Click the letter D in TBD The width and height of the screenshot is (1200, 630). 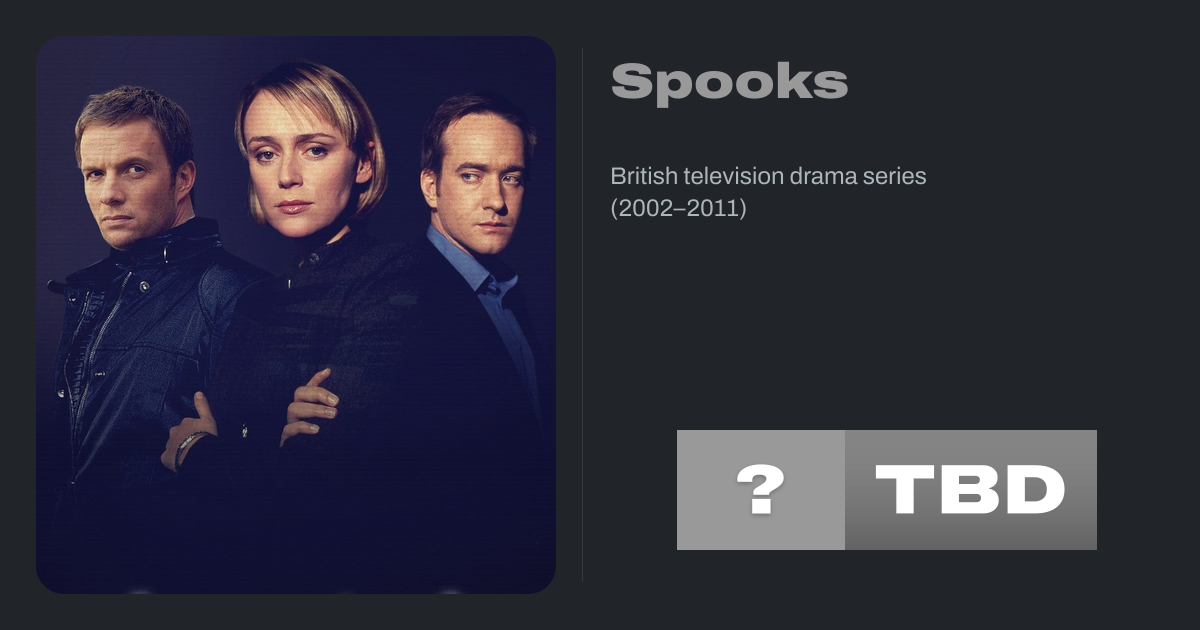[x=1033, y=490]
